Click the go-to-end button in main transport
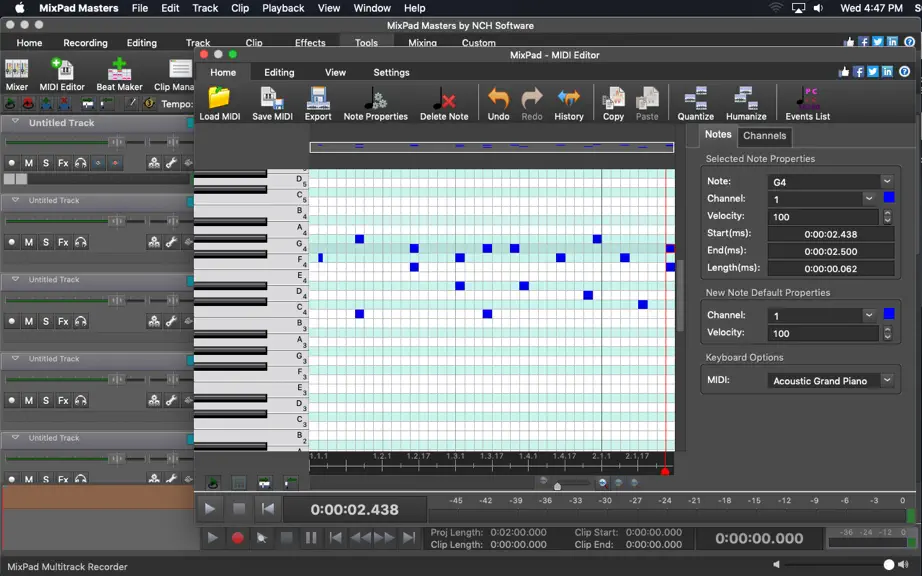The image size is (922, 576). pos(409,538)
